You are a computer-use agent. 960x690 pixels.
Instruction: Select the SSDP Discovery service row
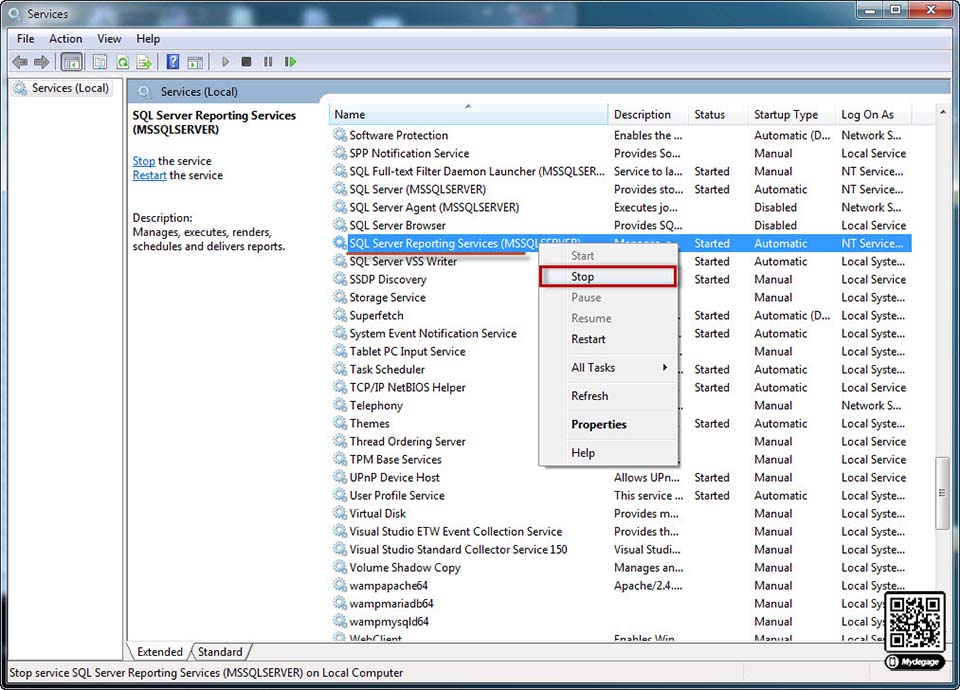click(620, 279)
